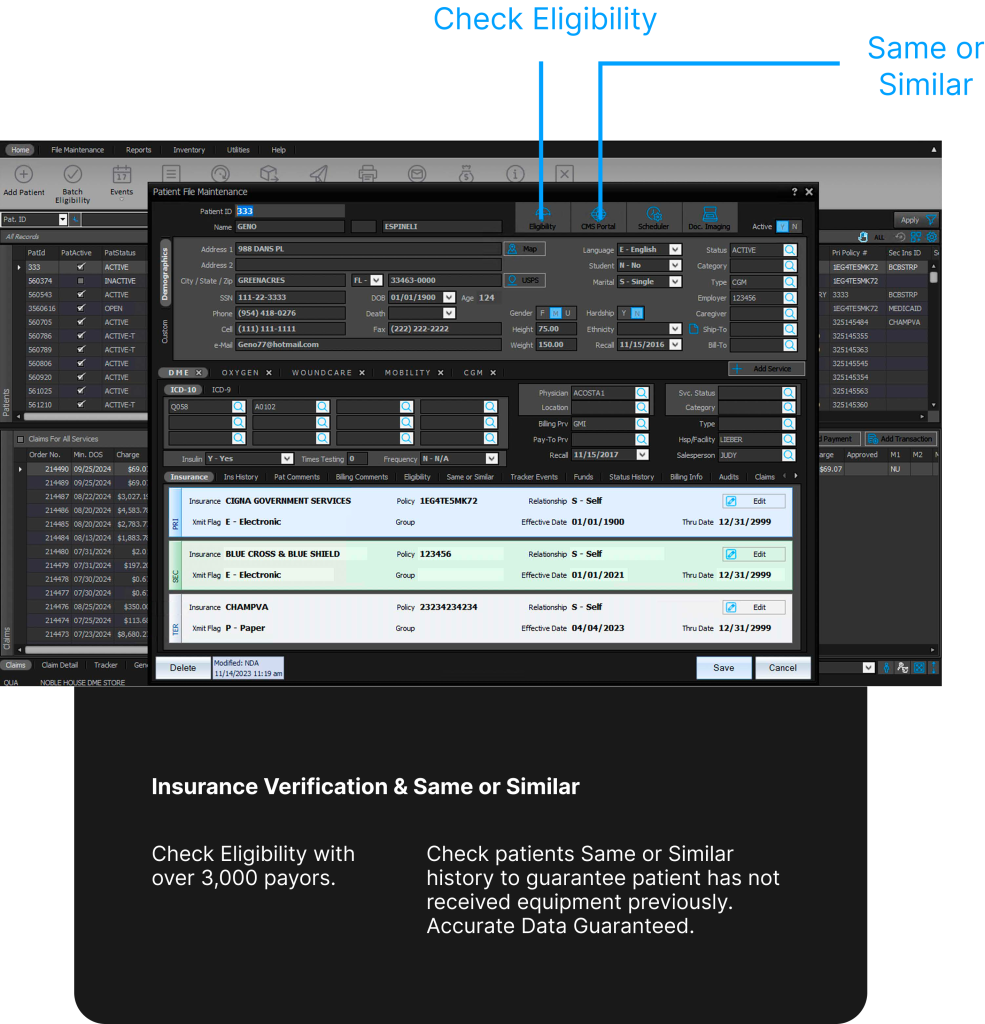This screenshot has height=1024, width=985.
Task: Select gender F on the Gender toggle
Action: [542, 313]
